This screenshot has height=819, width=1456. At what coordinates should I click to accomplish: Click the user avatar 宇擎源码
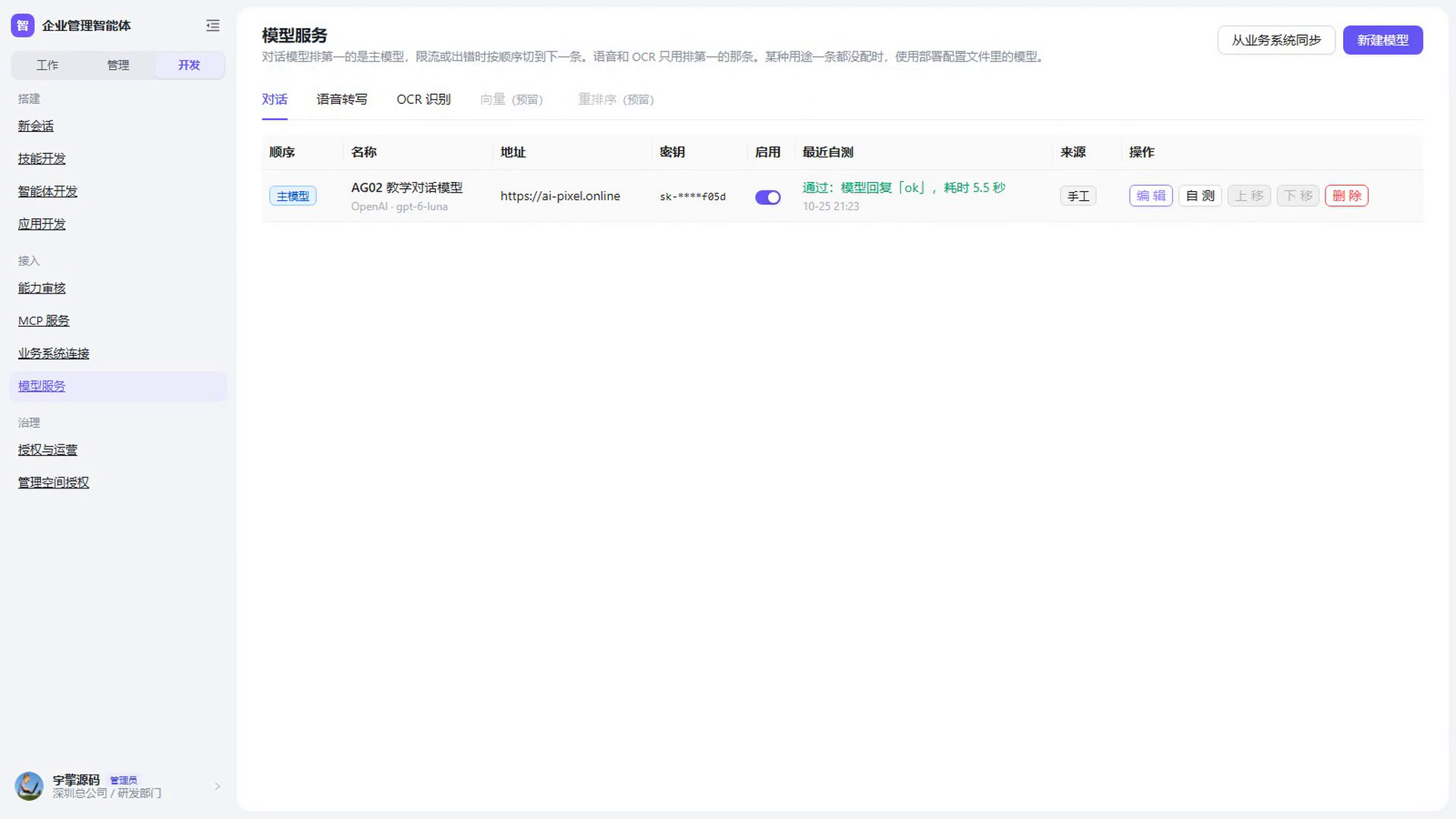coord(29,786)
